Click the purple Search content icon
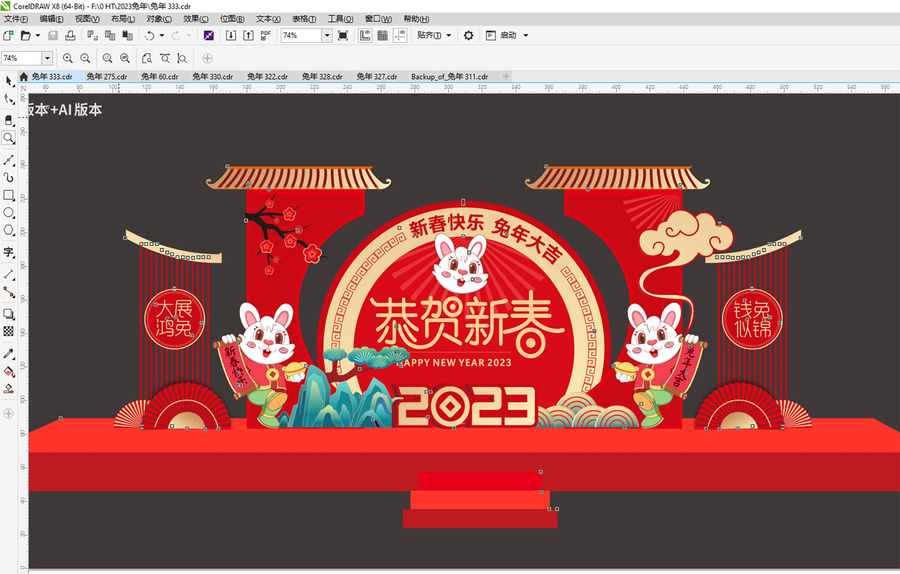Viewport: 900px width, 574px height. [209, 36]
